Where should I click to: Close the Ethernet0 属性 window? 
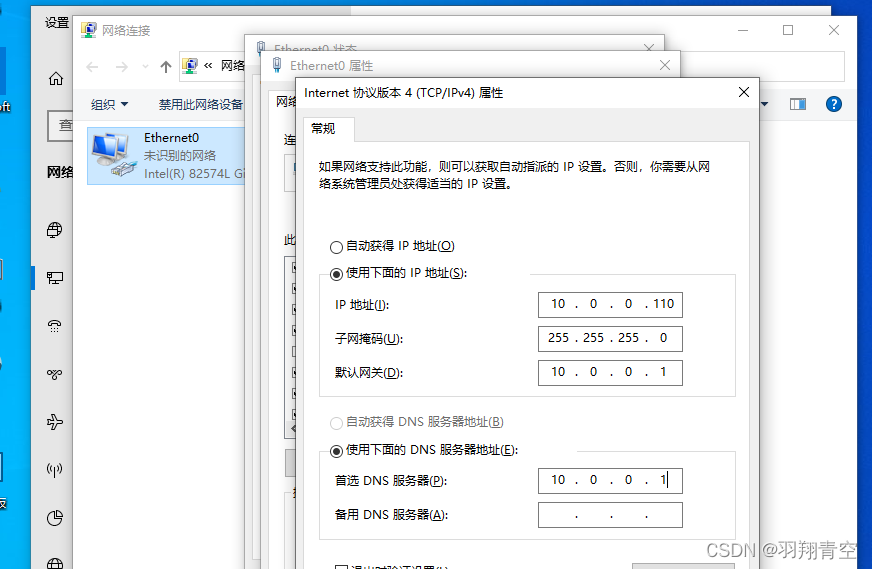(x=665, y=65)
